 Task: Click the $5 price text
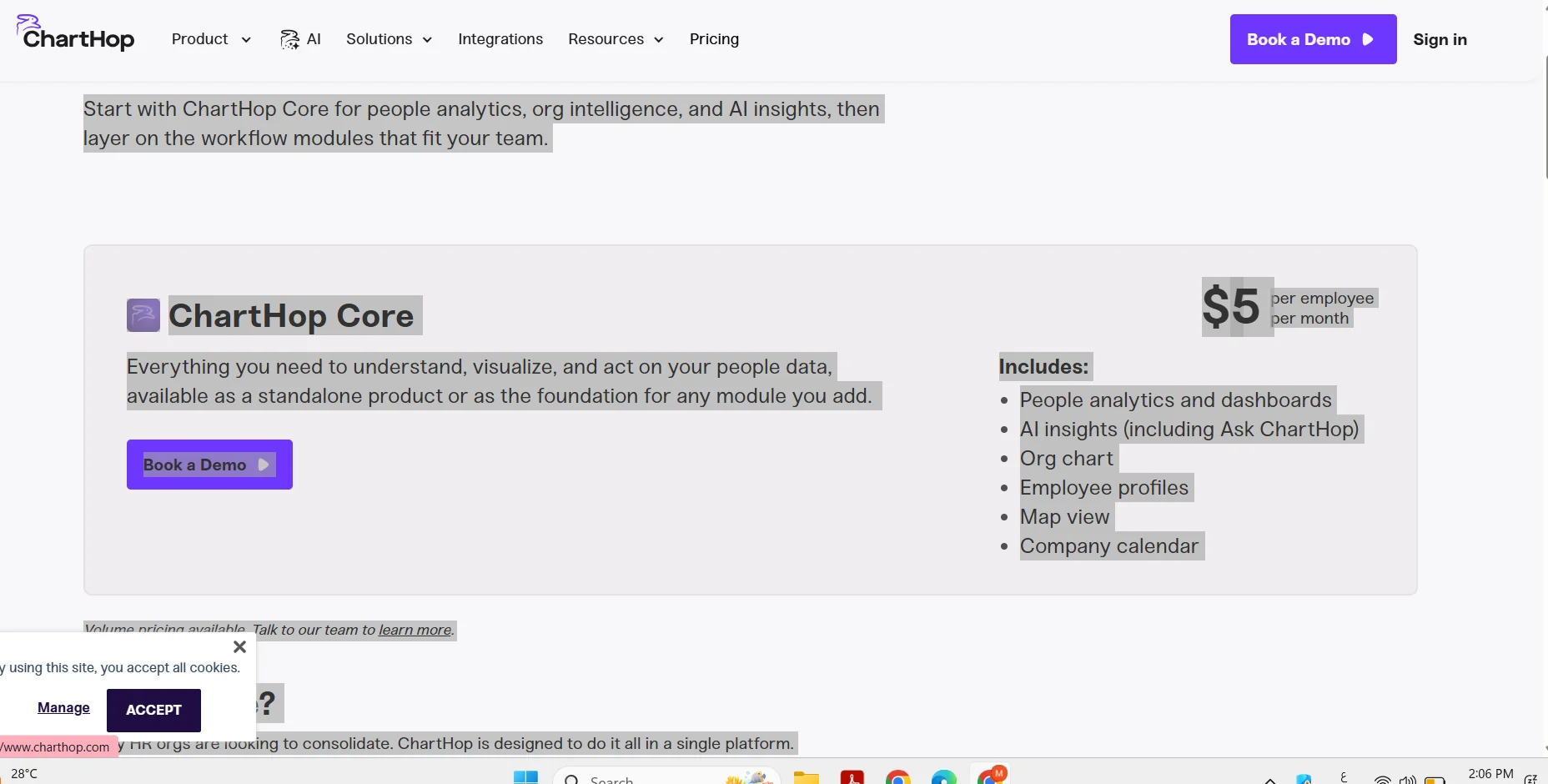click(x=1231, y=306)
